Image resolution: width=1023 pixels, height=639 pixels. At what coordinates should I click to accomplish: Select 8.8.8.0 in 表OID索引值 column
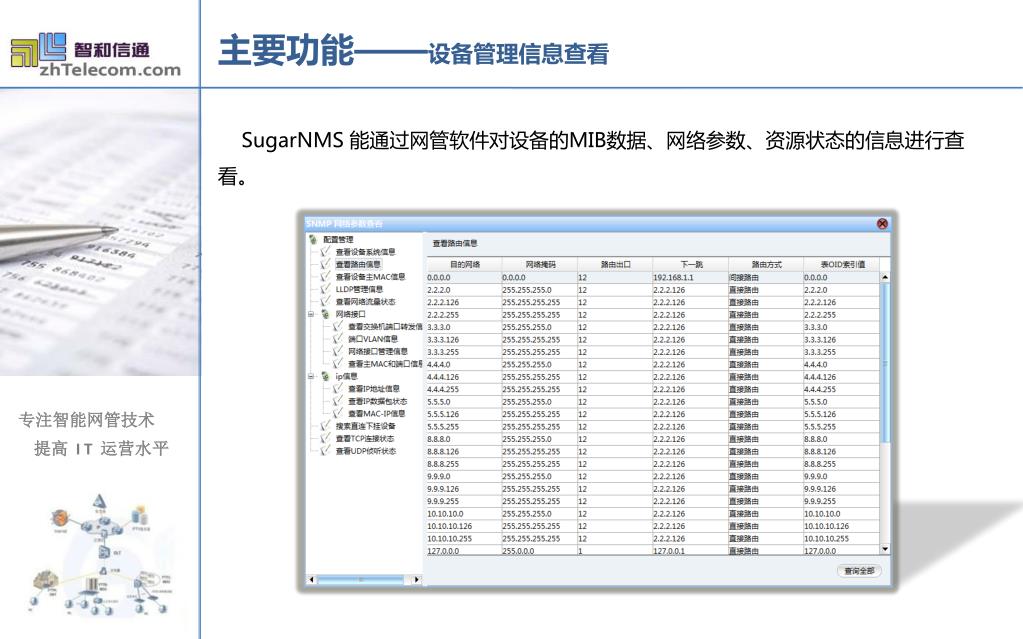click(x=842, y=439)
